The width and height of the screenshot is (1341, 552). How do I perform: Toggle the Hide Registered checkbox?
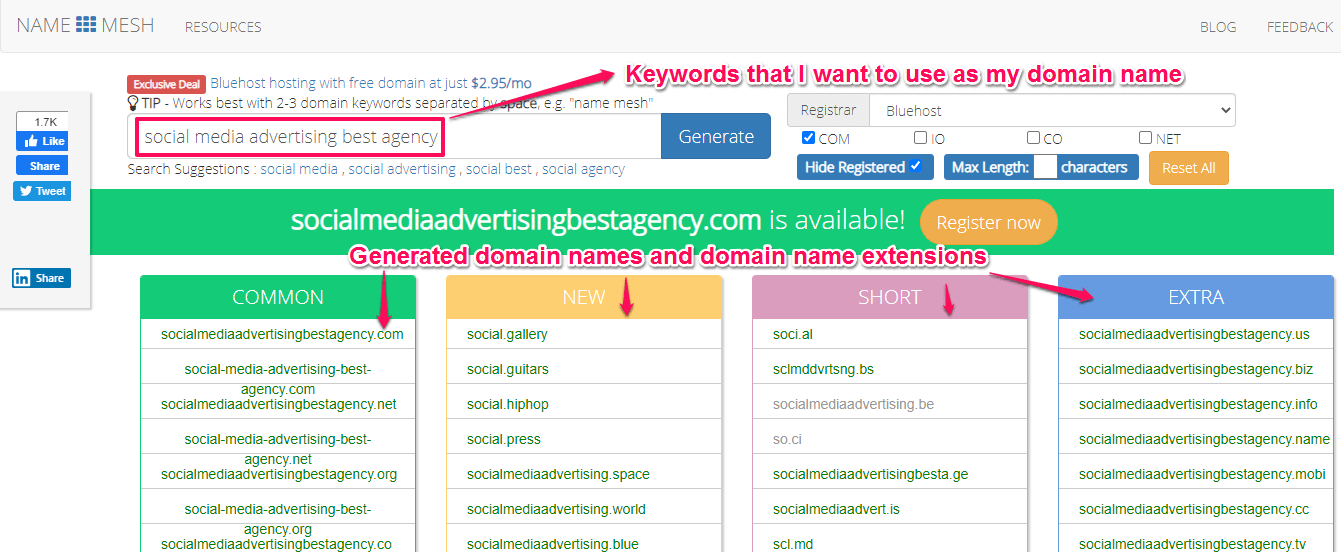(916, 167)
